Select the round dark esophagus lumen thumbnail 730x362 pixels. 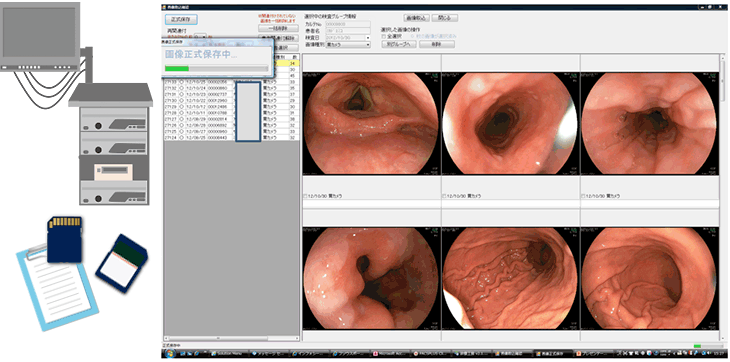(x=510, y=123)
